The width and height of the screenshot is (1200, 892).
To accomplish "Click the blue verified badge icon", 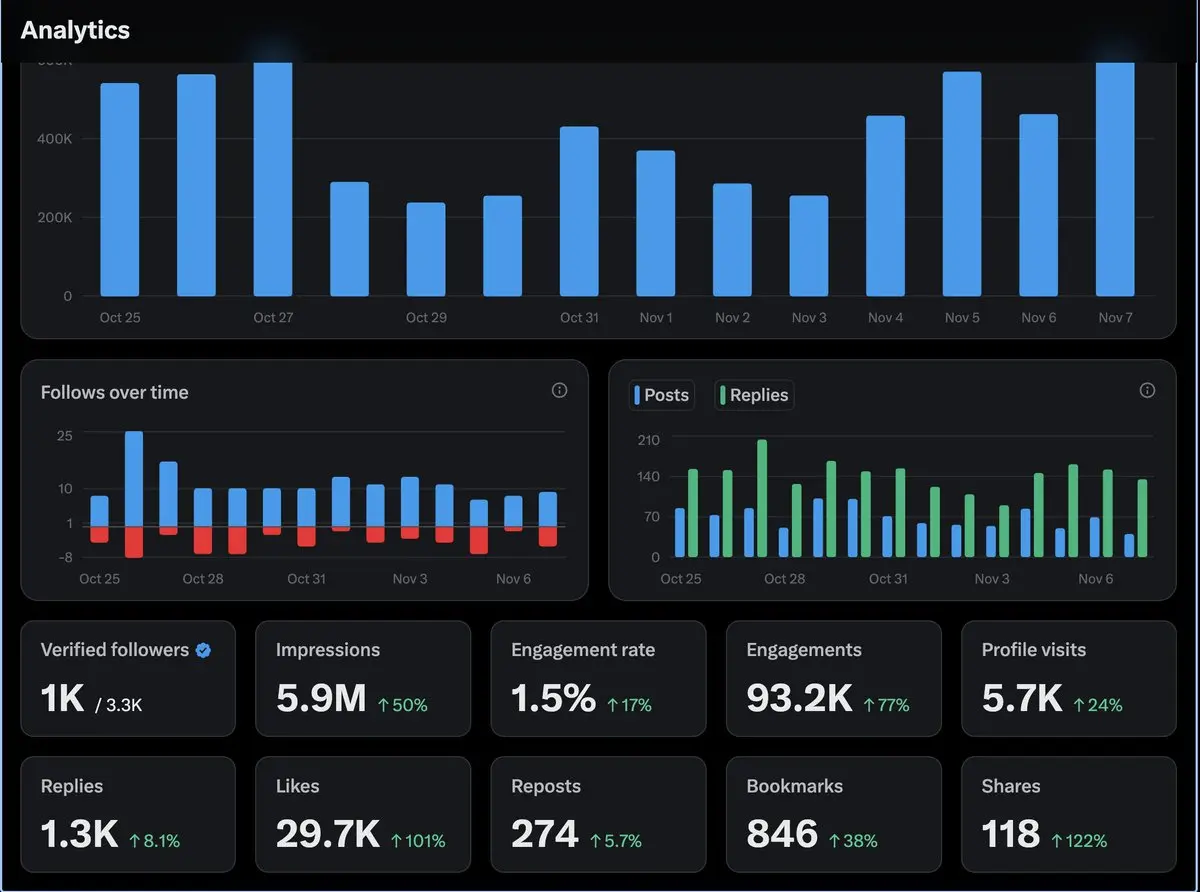I will pos(203,650).
